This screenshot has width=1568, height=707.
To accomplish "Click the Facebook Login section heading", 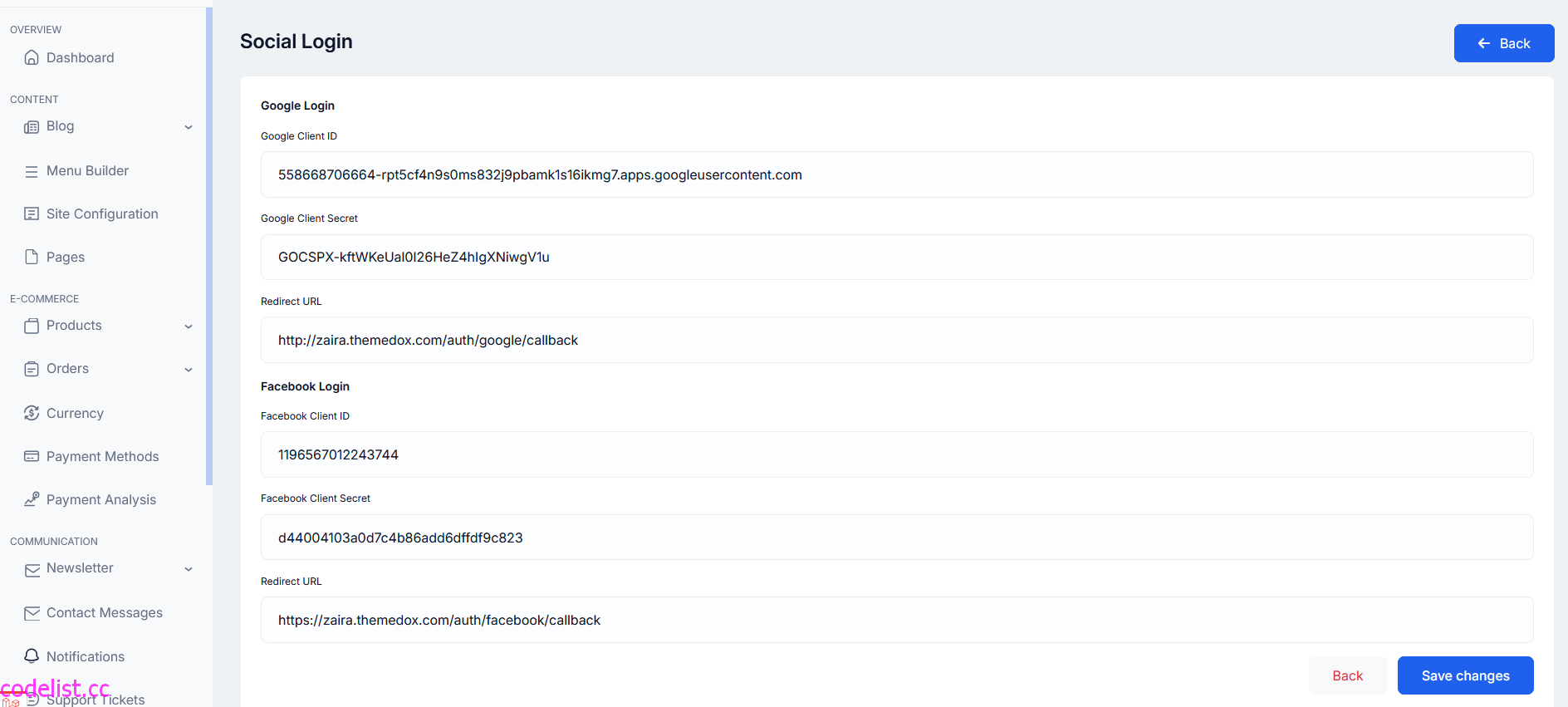I will pyautogui.click(x=305, y=386).
